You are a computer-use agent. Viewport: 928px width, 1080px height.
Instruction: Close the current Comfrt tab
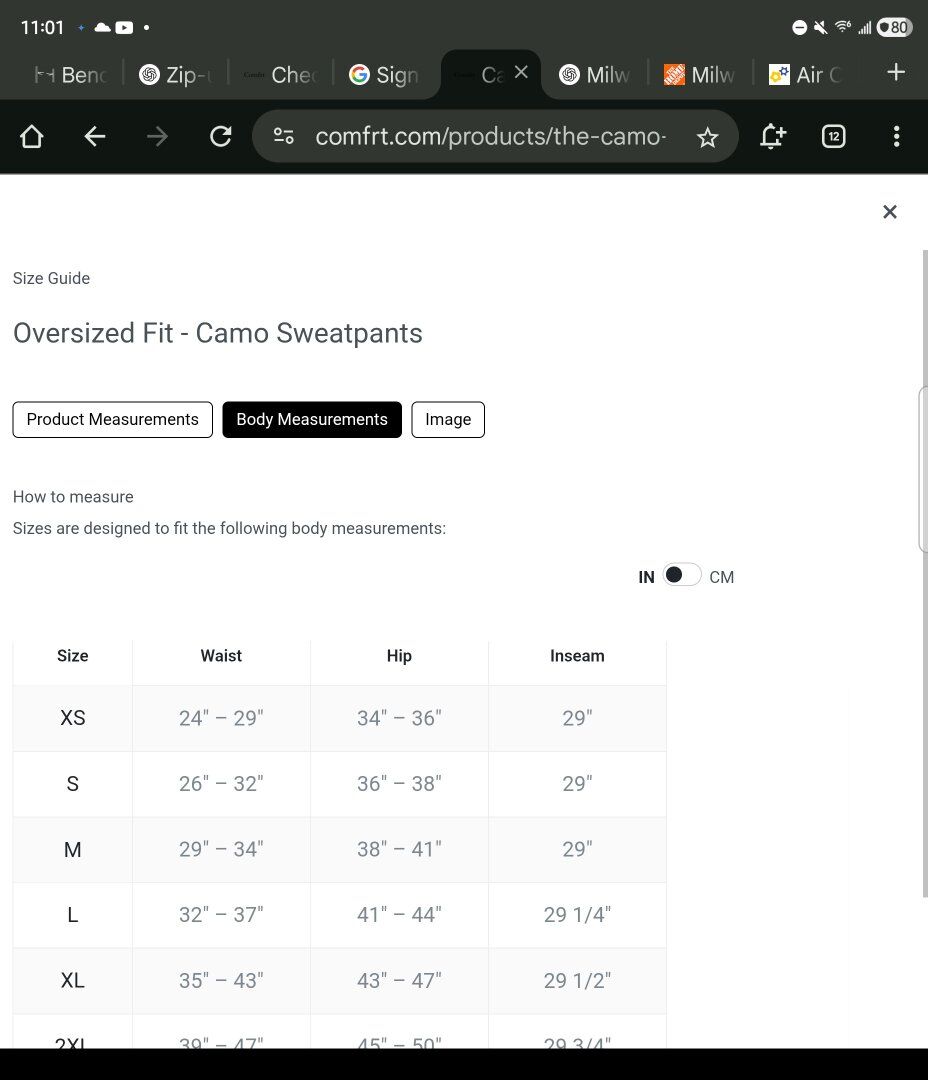(x=521, y=72)
